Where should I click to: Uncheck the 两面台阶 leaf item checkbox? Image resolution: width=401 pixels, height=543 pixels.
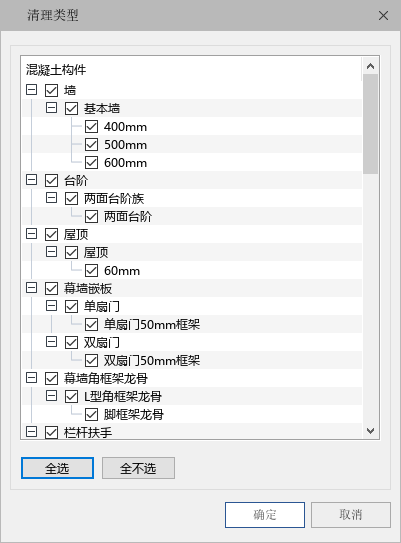point(91,217)
